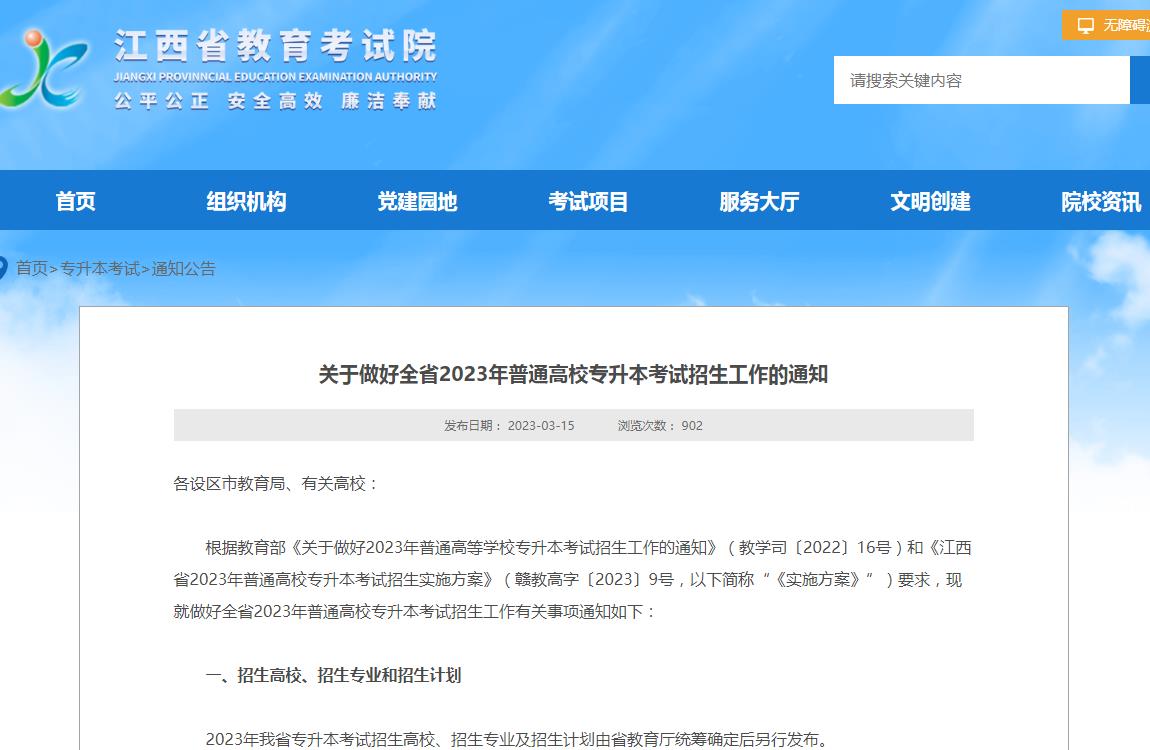The height and width of the screenshot is (750, 1150).
Task: Click the 专升本考试 breadcrumb link
Action: 100,268
